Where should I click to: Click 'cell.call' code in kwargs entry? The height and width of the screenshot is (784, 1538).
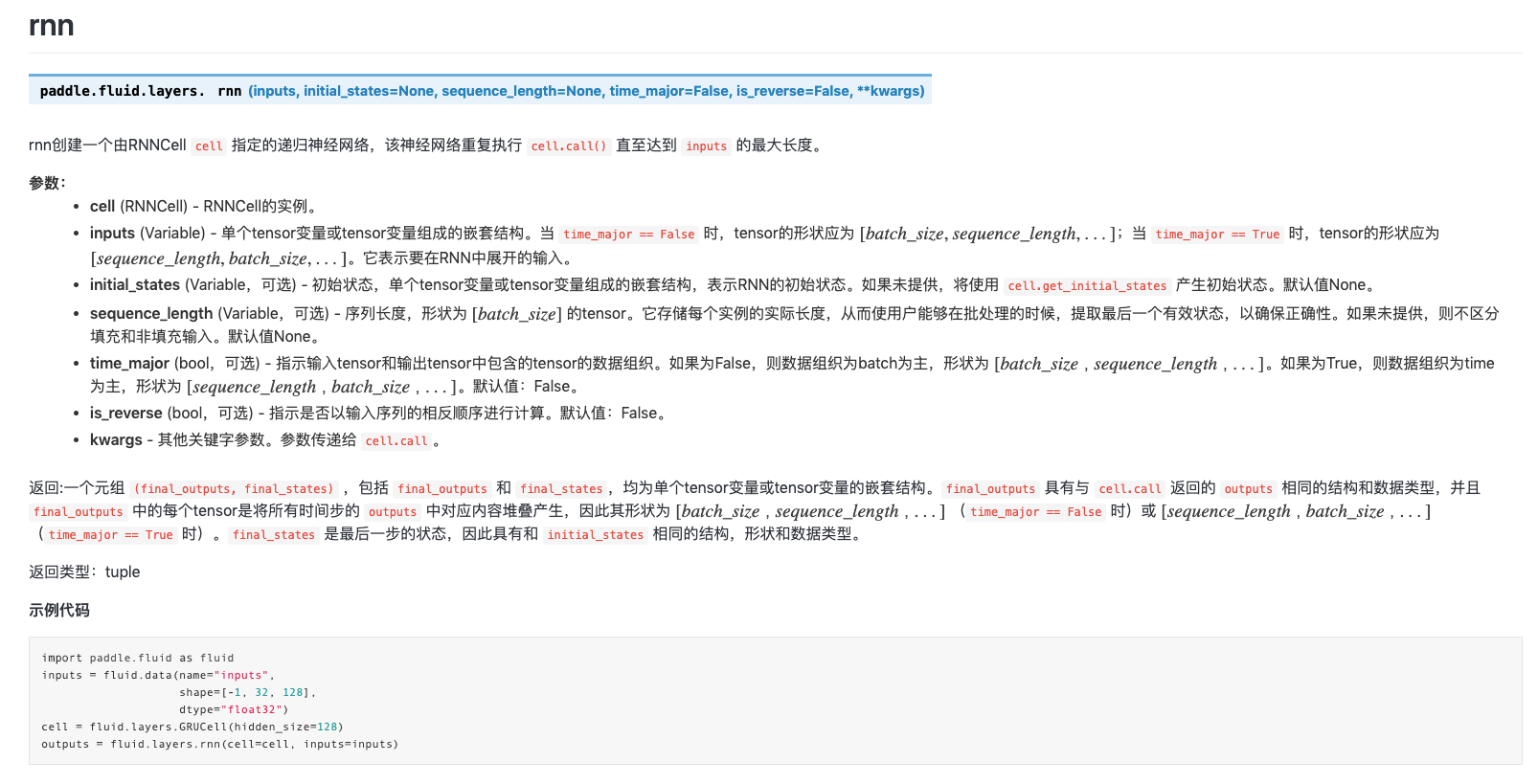point(396,441)
